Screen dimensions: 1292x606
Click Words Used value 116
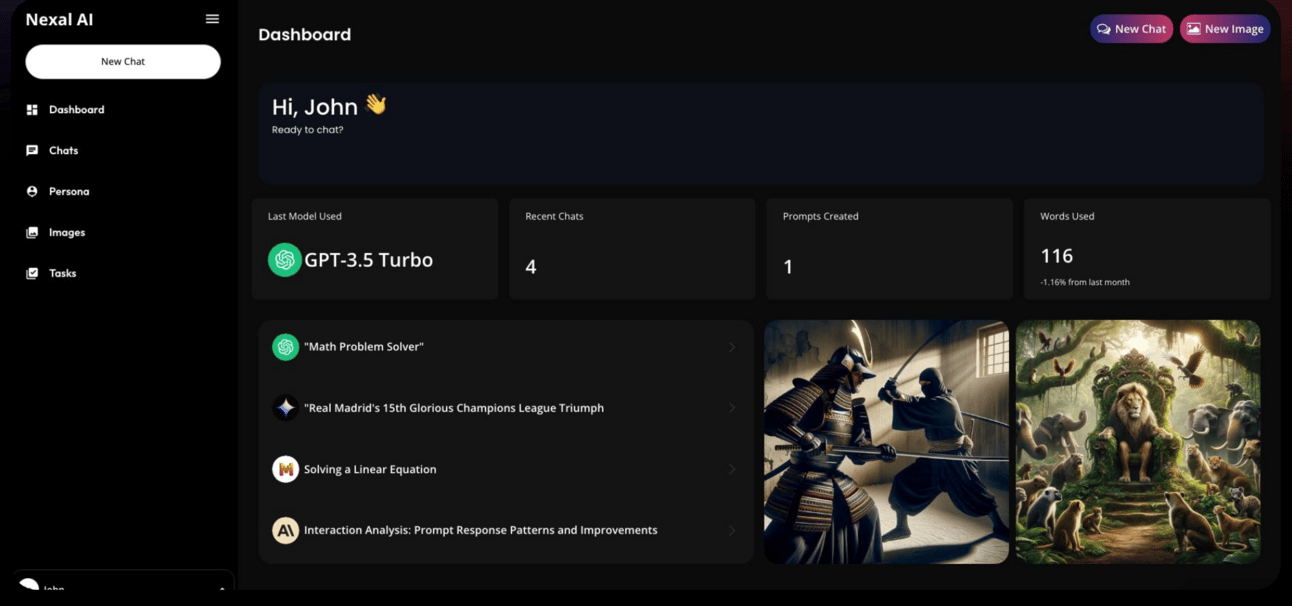tap(1057, 256)
